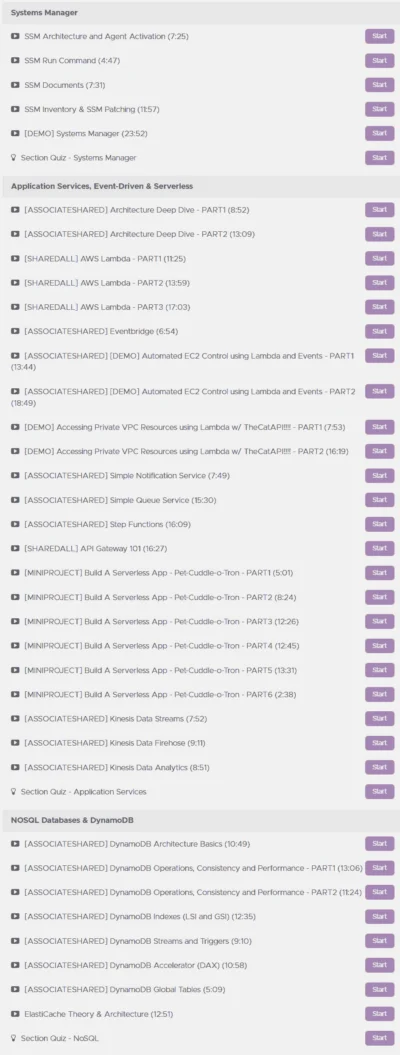Click video icon beside SSM Run Command

pos(15,61)
